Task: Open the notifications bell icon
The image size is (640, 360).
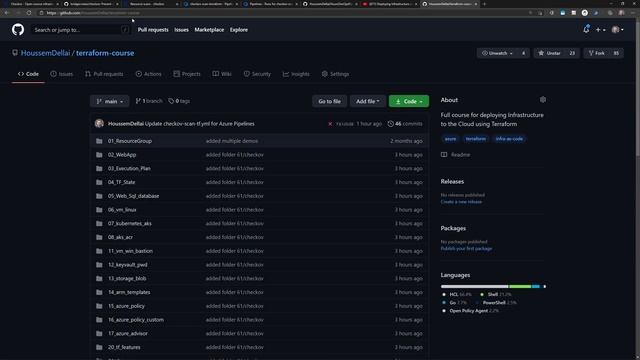Action: click(x=586, y=29)
